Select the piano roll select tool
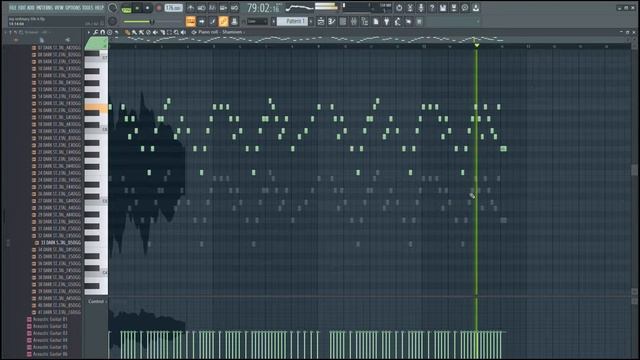 (169, 32)
